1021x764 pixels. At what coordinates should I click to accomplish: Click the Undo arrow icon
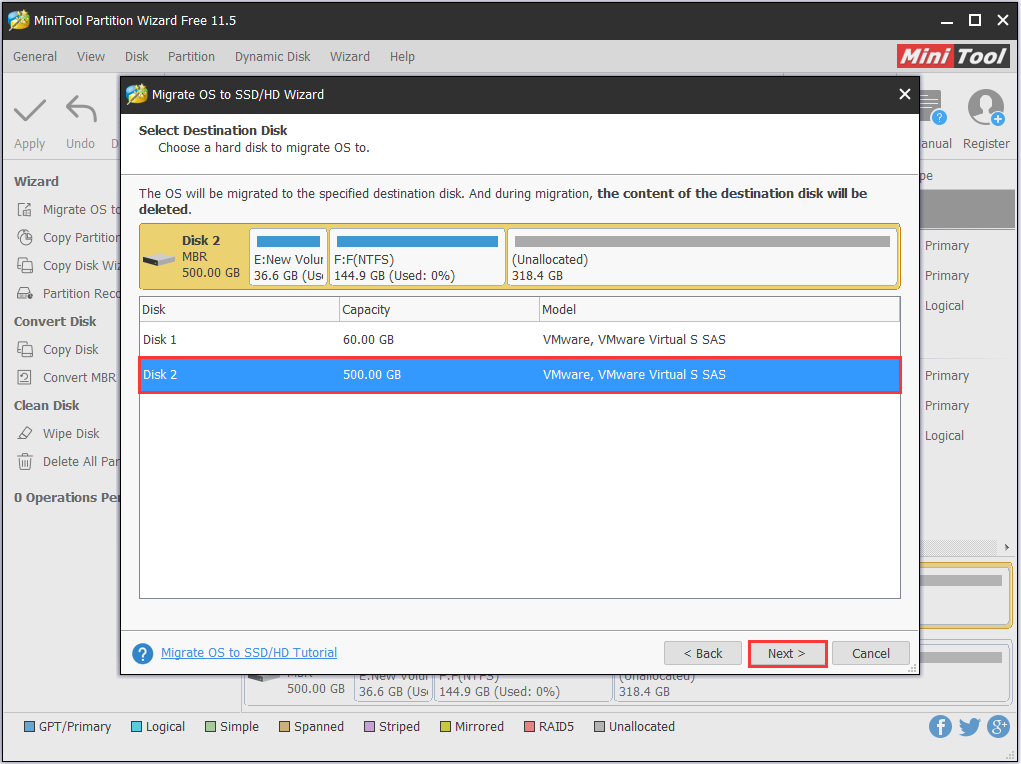pos(81,109)
